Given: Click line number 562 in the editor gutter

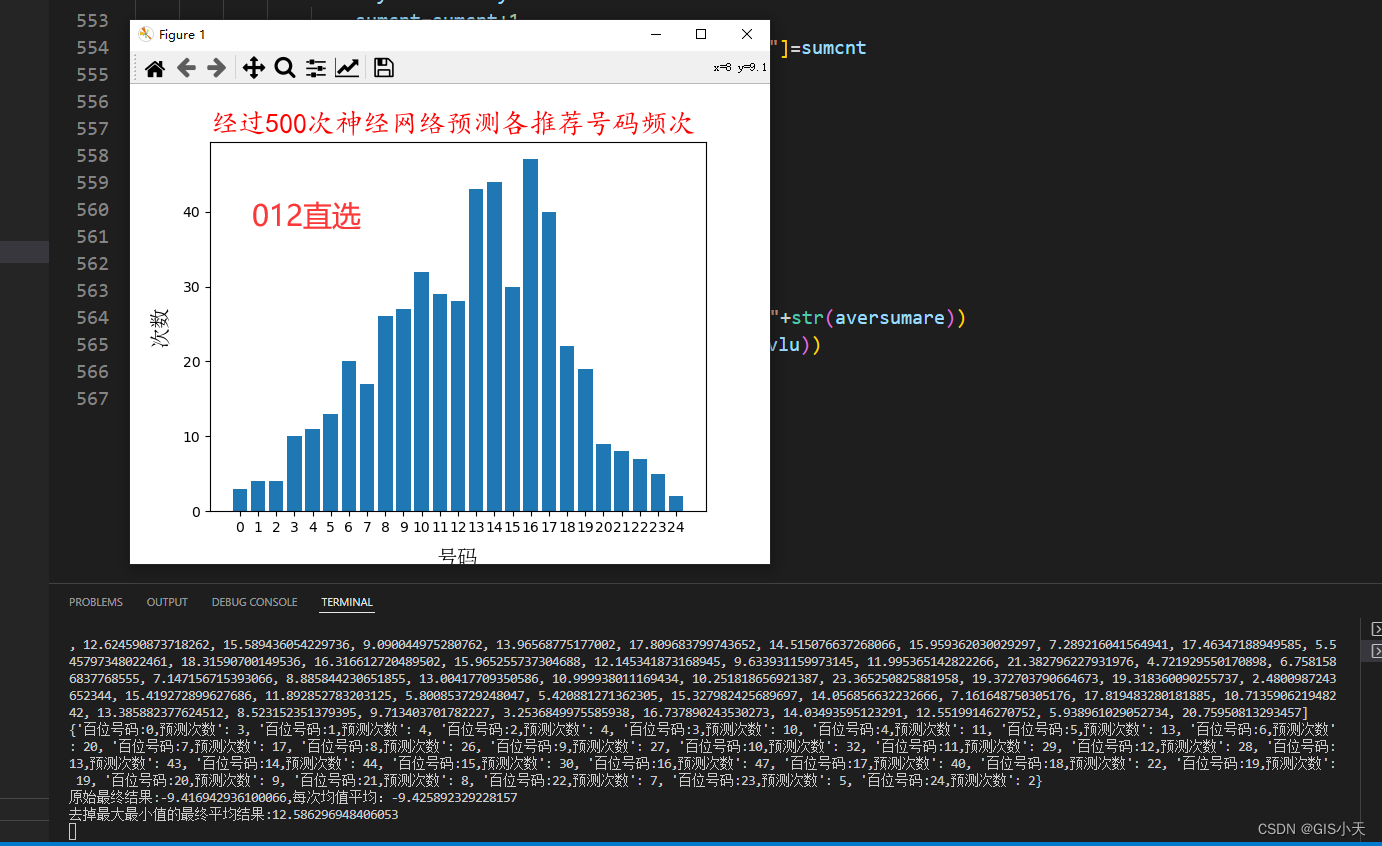Looking at the screenshot, I should tap(92, 264).
